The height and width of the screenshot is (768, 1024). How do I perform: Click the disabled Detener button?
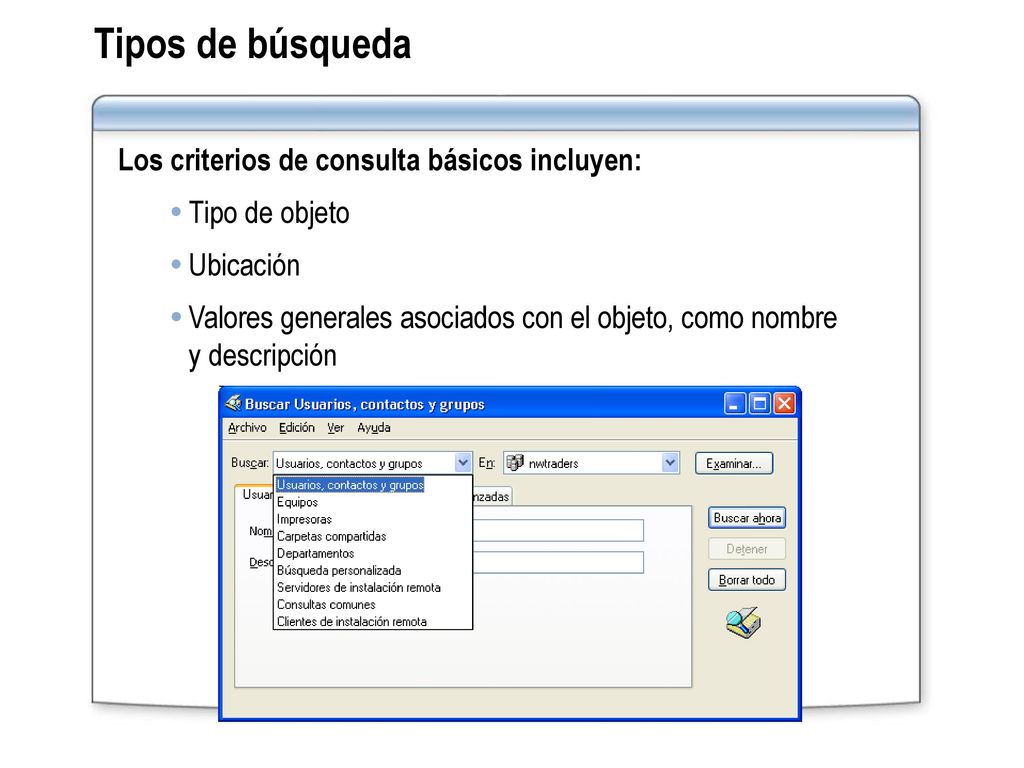tap(747, 549)
